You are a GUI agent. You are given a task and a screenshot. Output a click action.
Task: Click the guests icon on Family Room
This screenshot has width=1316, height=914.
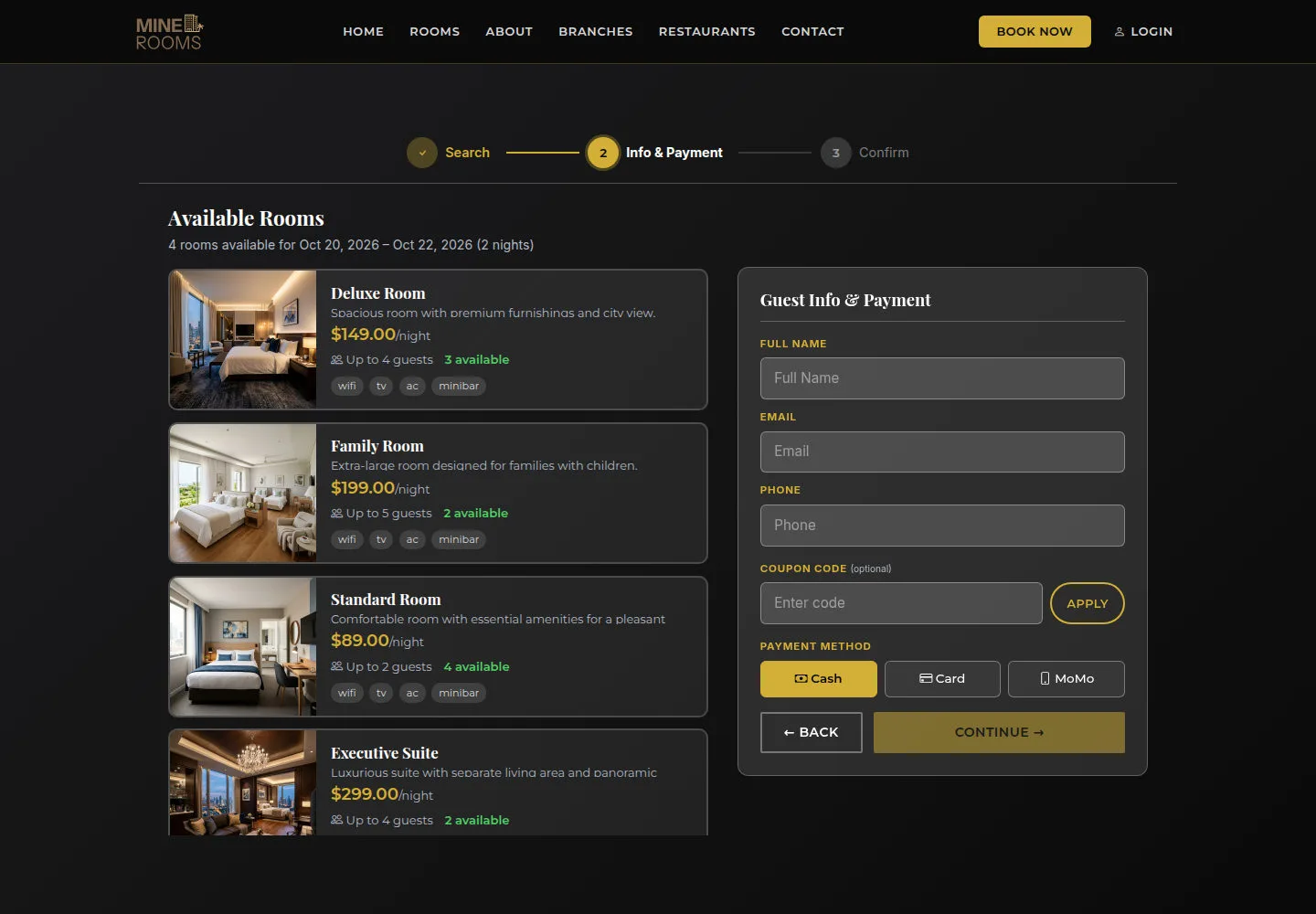coord(337,514)
